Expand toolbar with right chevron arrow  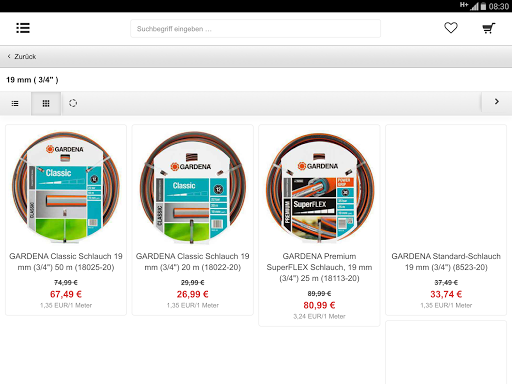(497, 102)
